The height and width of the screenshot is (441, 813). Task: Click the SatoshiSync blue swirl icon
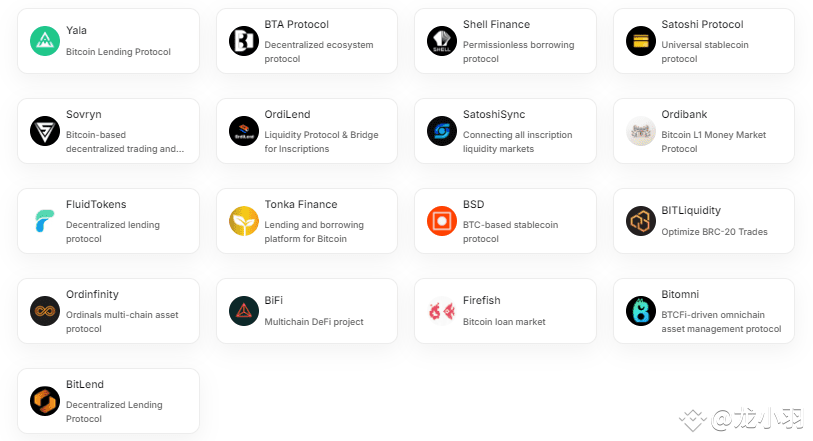(442, 131)
